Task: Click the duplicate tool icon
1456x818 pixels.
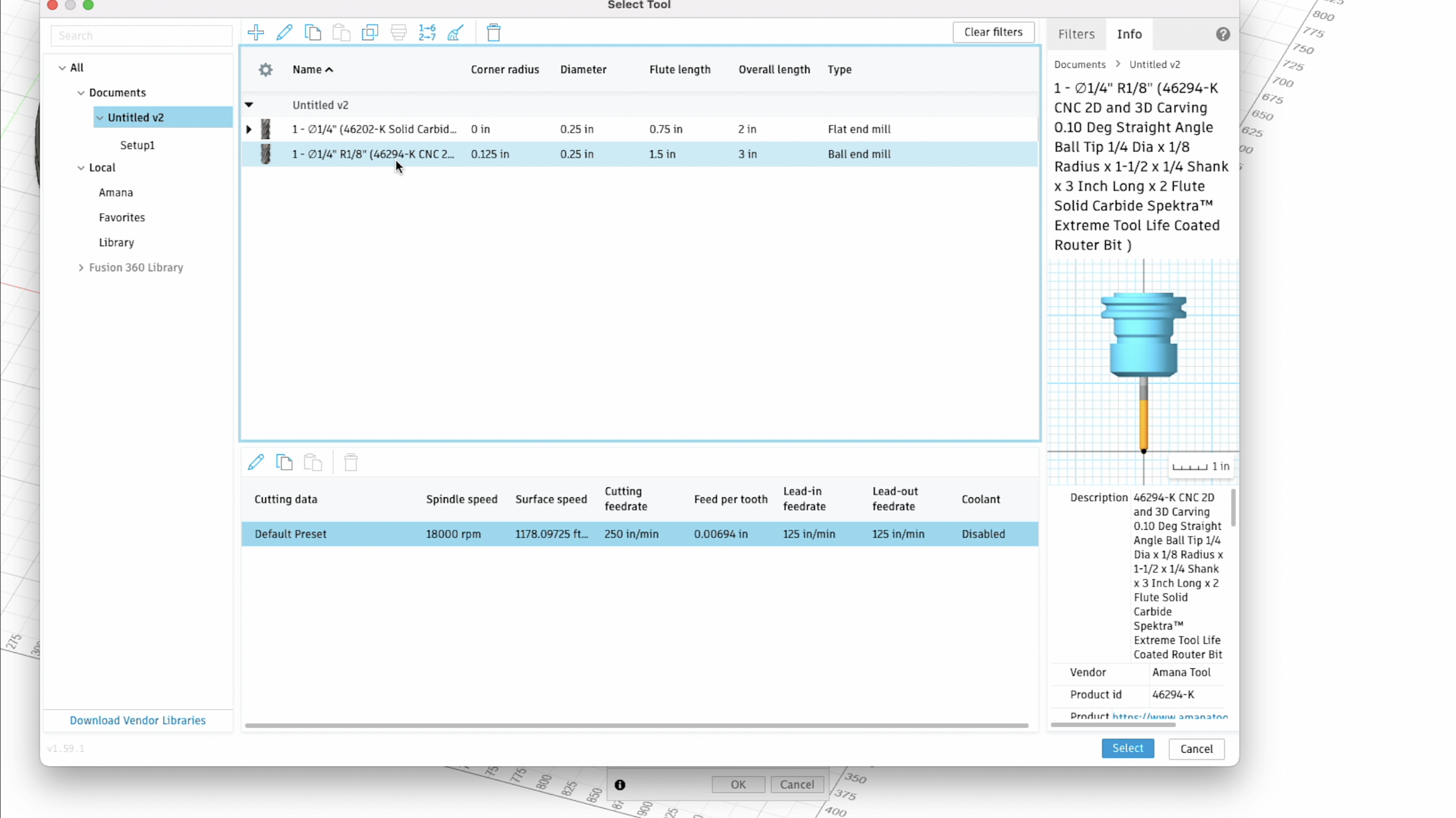Action: tap(370, 33)
